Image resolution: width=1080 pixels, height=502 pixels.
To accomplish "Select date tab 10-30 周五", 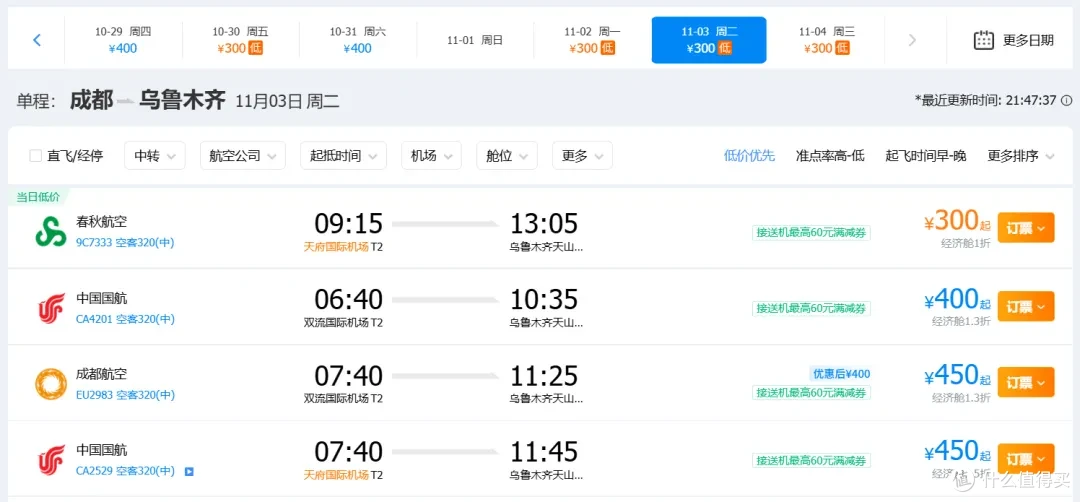I will coord(240,40).
